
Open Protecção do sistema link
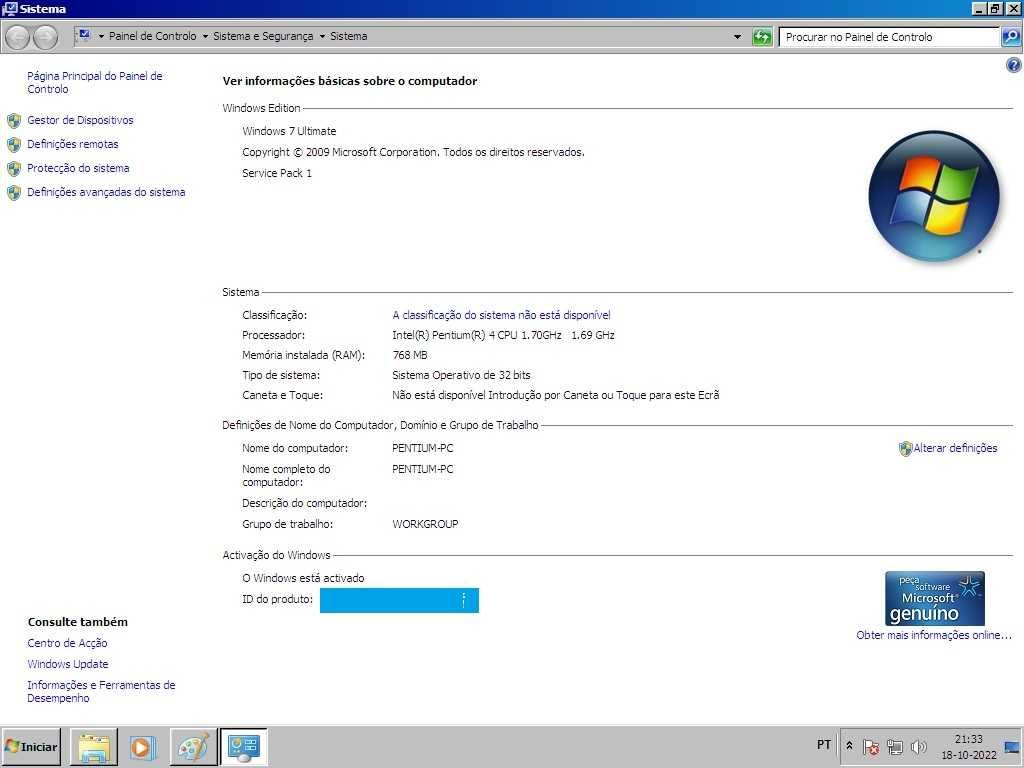78,168
